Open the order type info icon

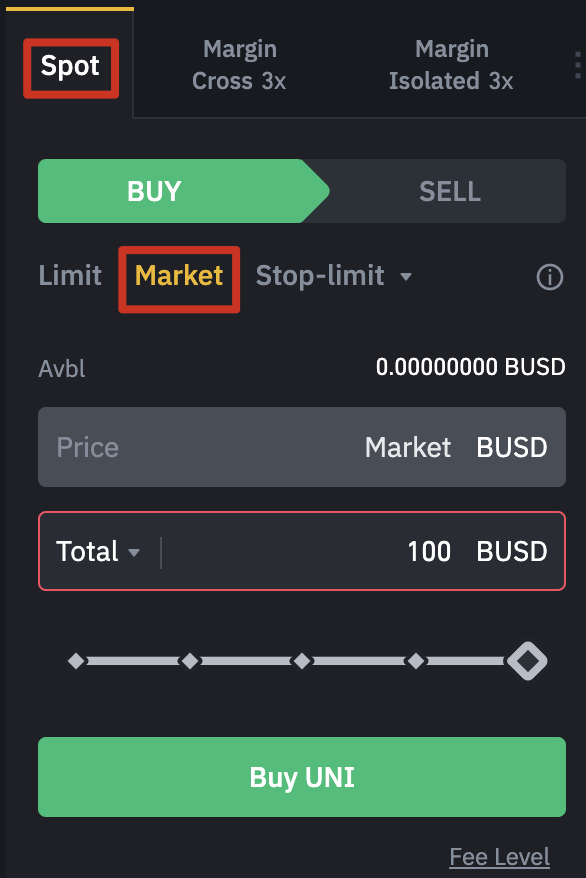(x=550, y=277)
